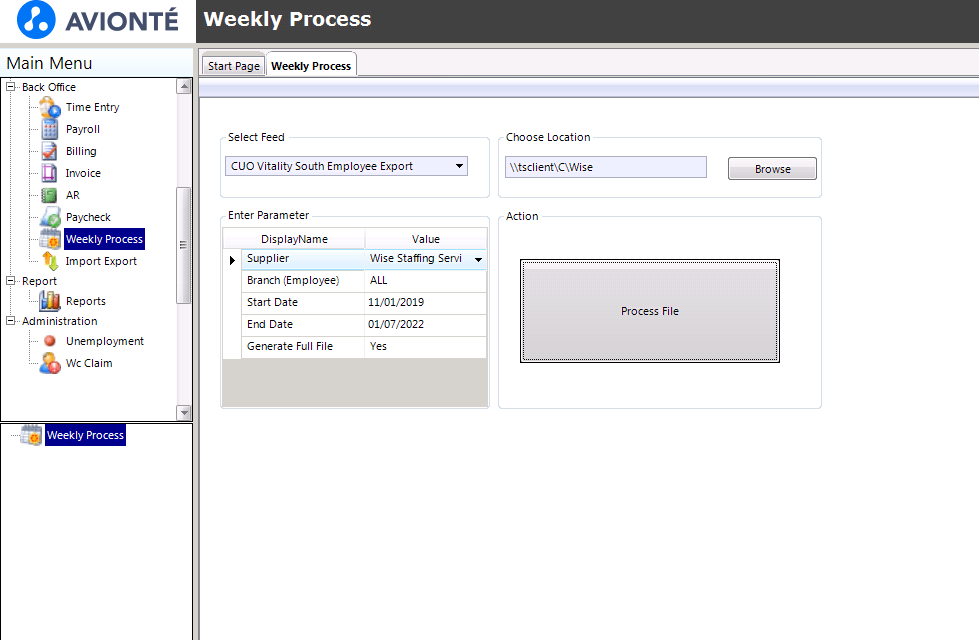979x640 pixels.
Task: Collapse the Back Office tree node
Action: pyautogui.click(x=11, y=87)
